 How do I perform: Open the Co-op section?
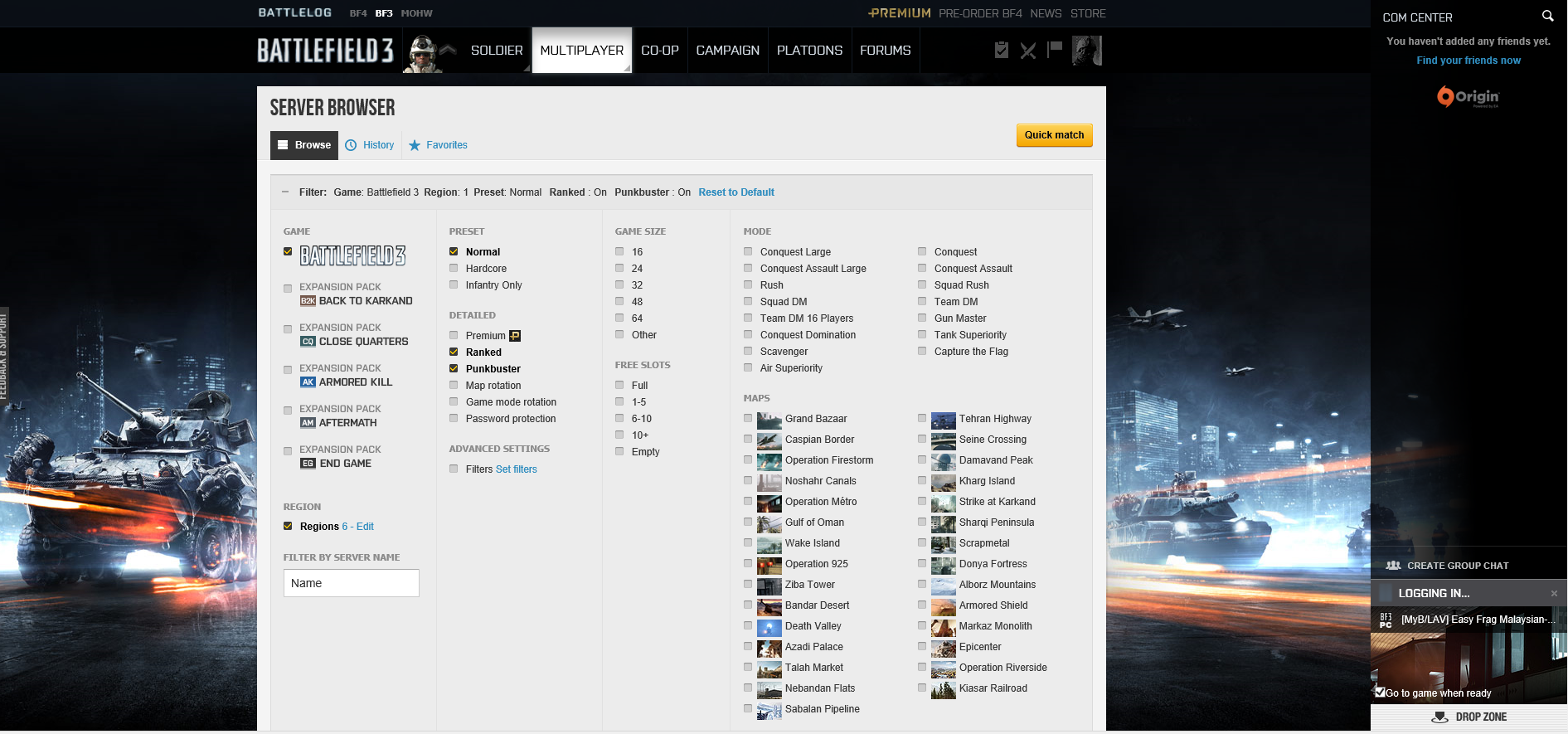660,51
